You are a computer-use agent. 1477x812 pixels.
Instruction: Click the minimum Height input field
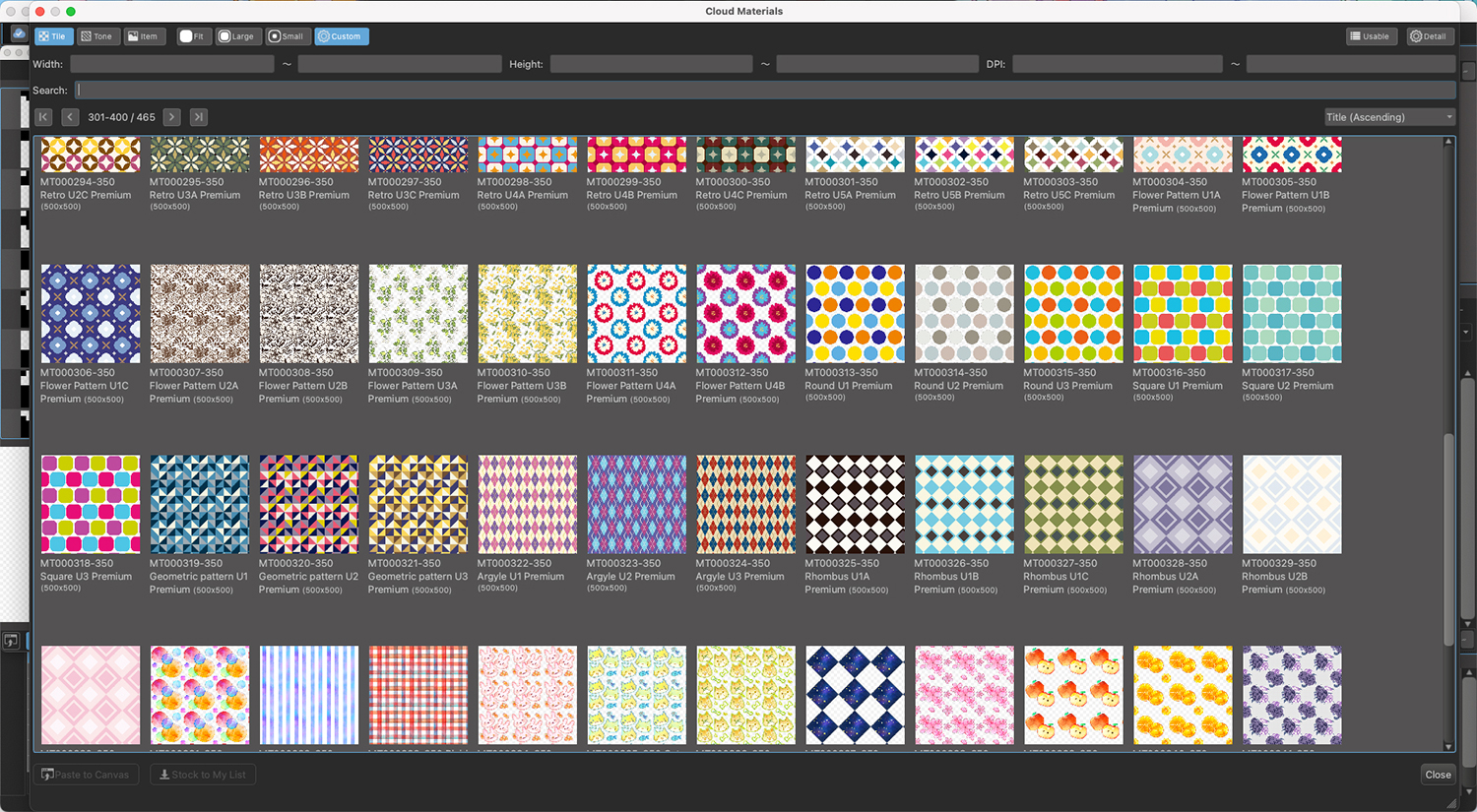coord(651,64)
